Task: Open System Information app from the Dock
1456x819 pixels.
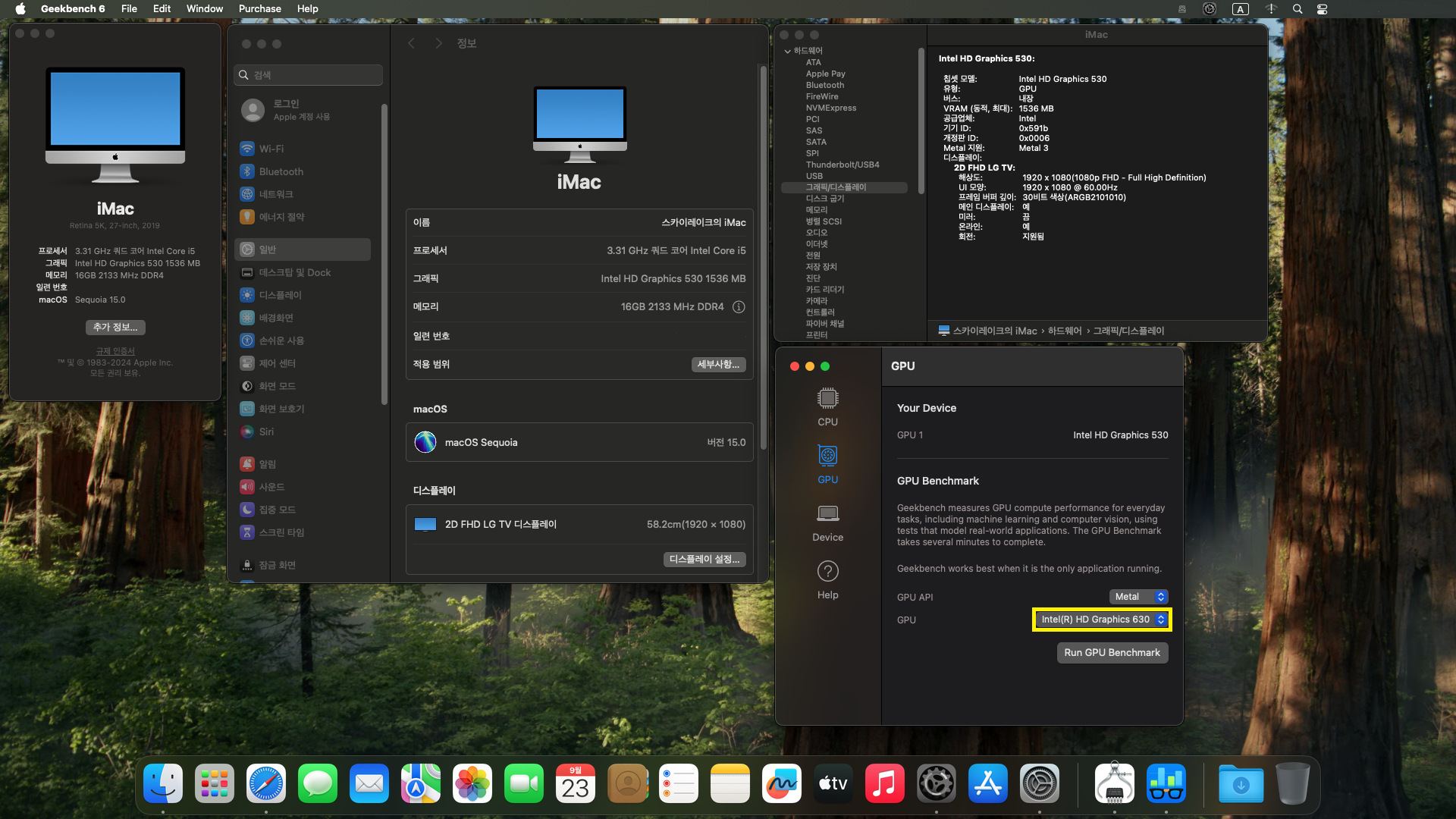Action: click(x=1115, y=783)
